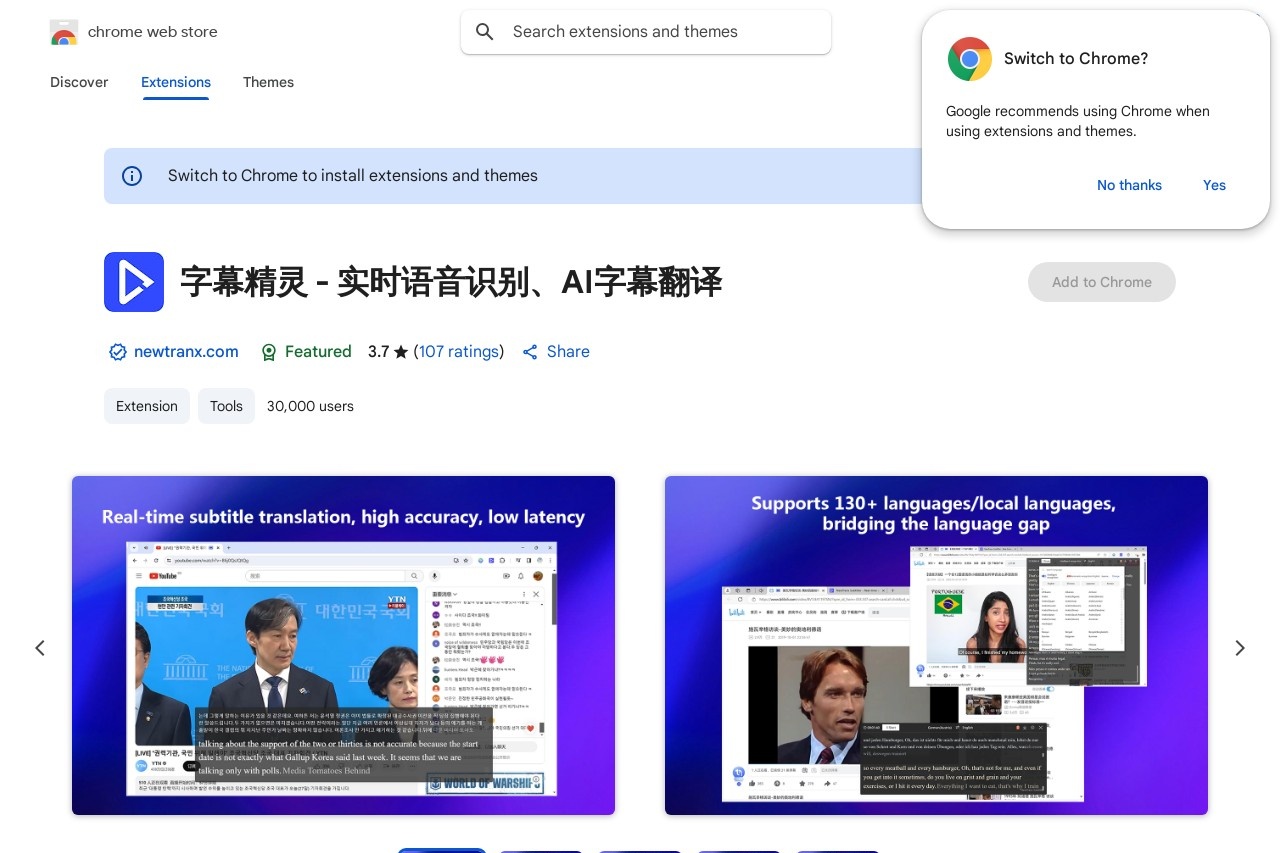Click the Extension category chip
This screenshot has height=853, width=1280.
pyautogui.click(x=147, y=406)
